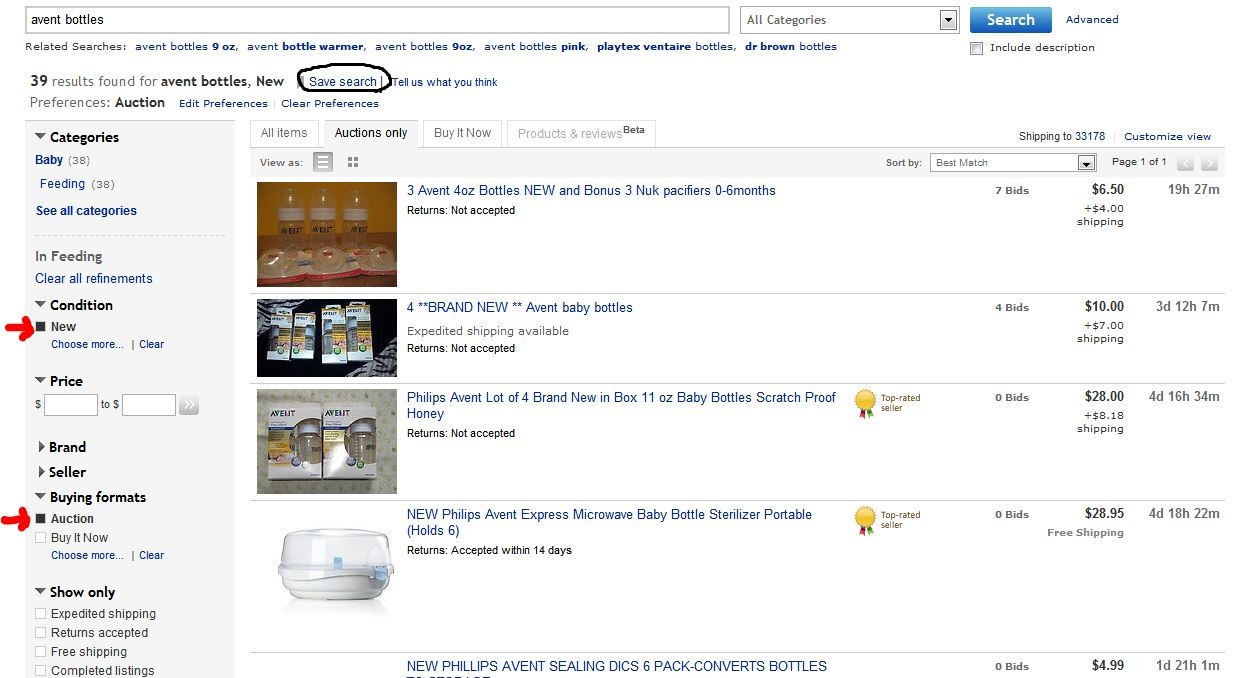Click related search avent bottle warmer
The width and height of the screenshot is (1239, 678).
click(x=305, y=47)
